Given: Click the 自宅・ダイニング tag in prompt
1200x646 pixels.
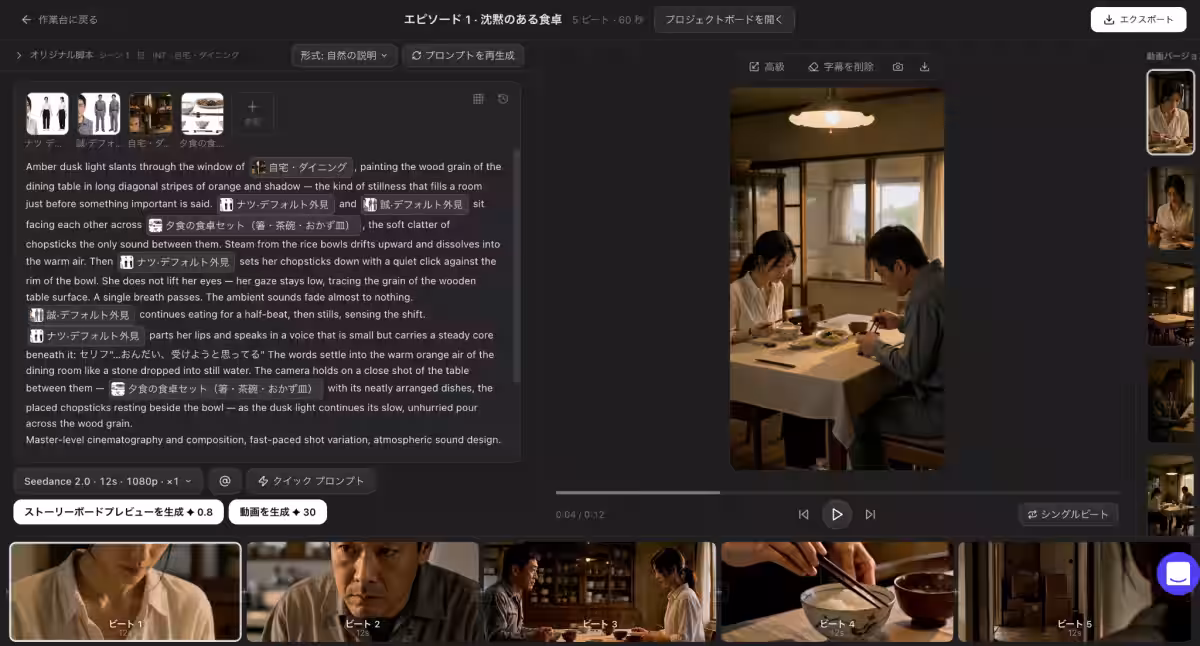Looking at the screenshot, I should [x=301, y=167].
